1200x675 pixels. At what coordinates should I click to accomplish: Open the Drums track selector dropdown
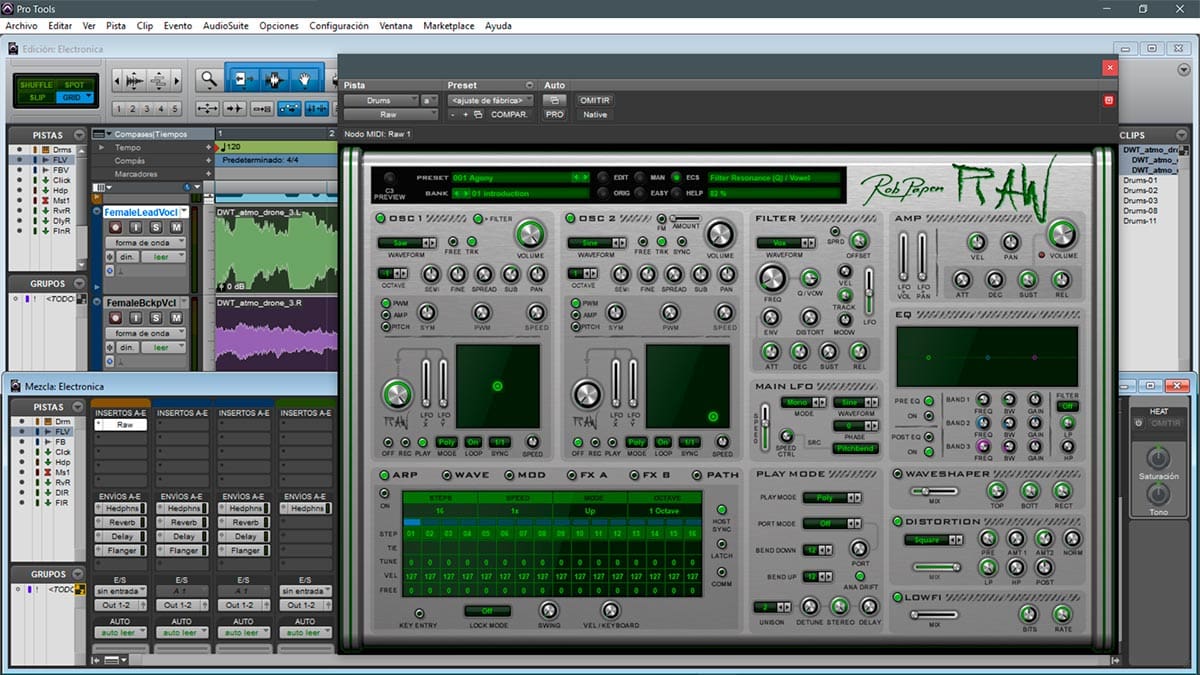click(x=381, y=100)
